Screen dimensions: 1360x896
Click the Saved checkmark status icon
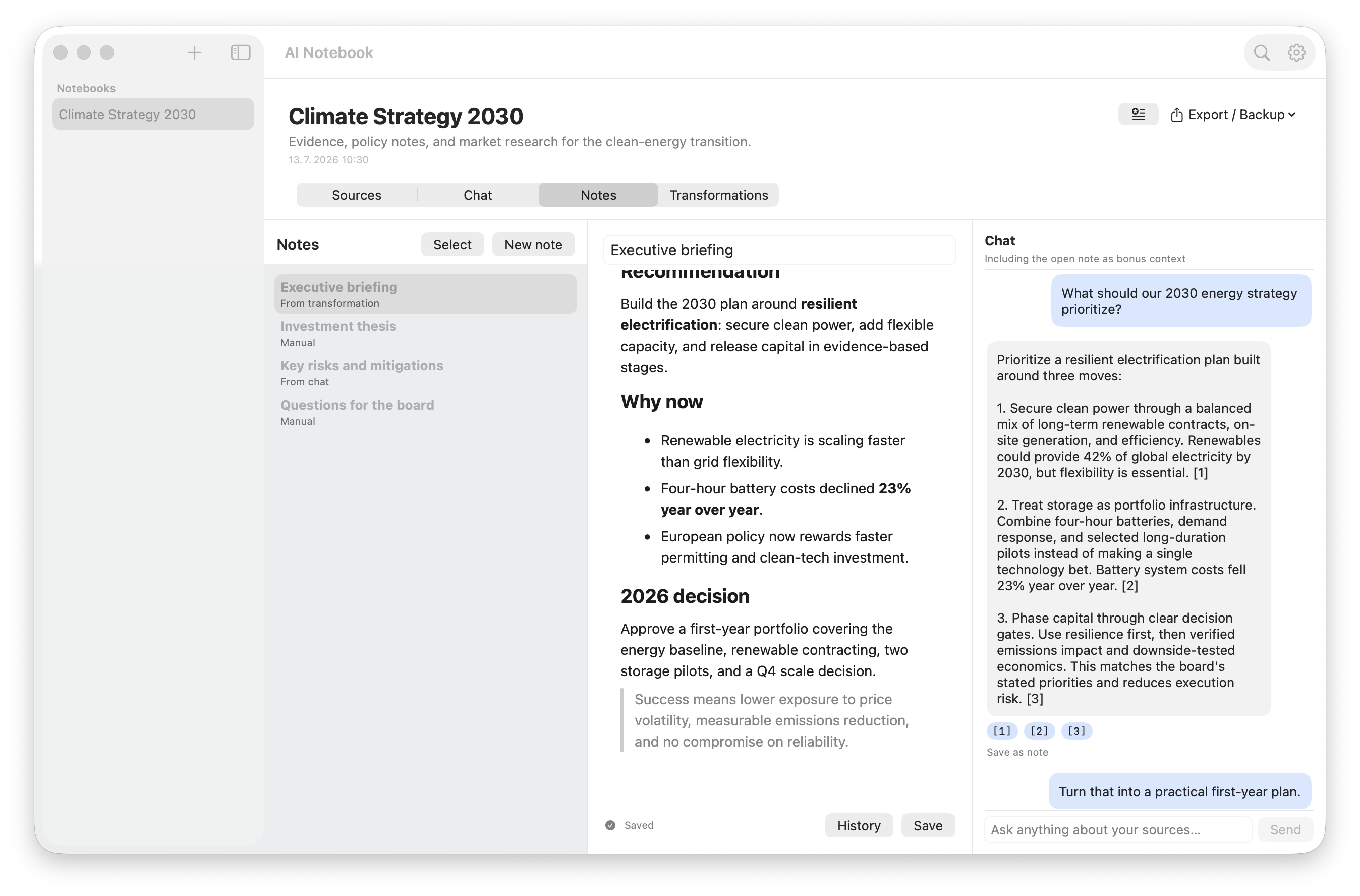[610, 826]
